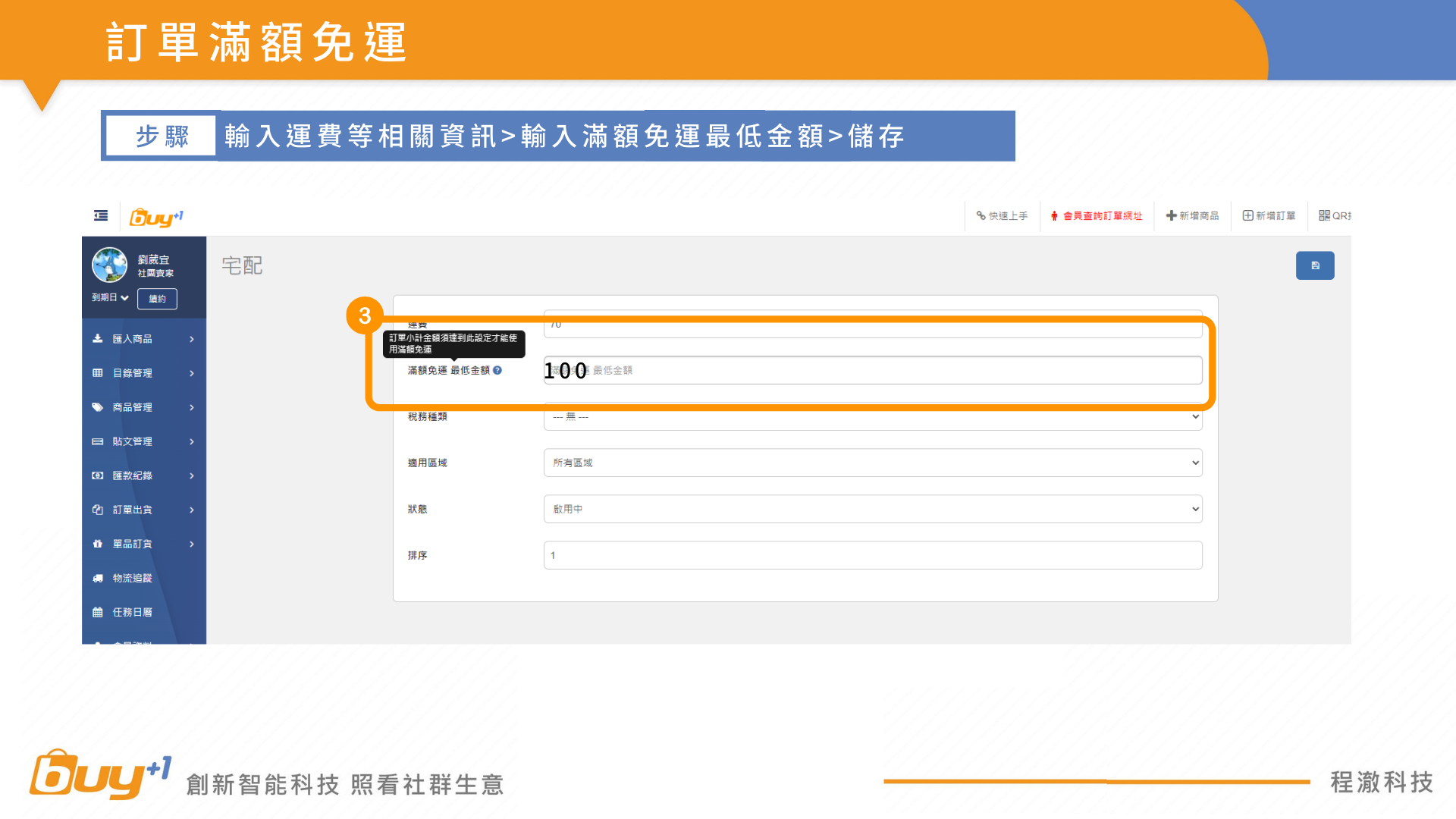
Task: Click the help question mark beside 最低金額
Action: [x=497, y=371]
